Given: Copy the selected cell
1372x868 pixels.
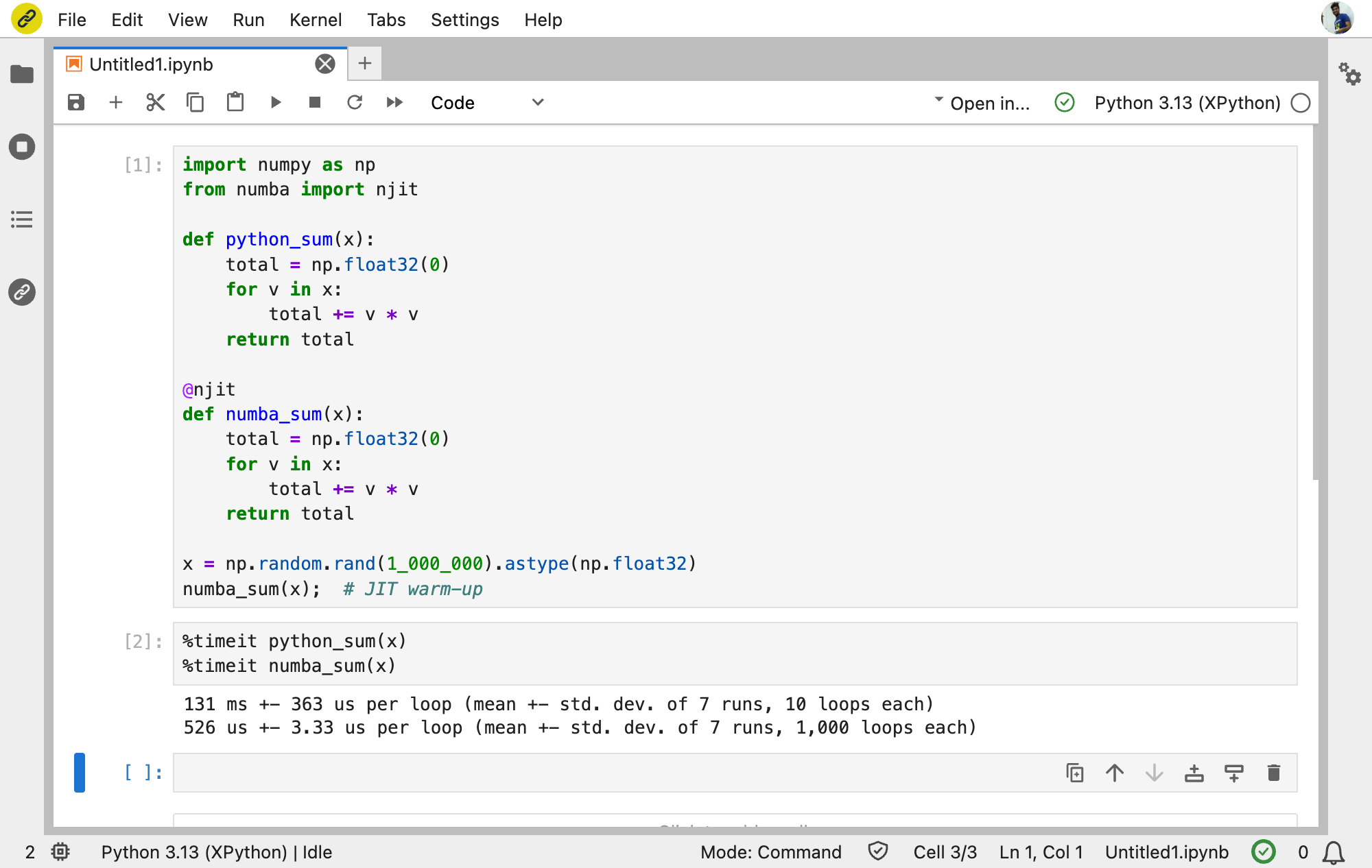Looking at the screenshot, I should [196, 103].
